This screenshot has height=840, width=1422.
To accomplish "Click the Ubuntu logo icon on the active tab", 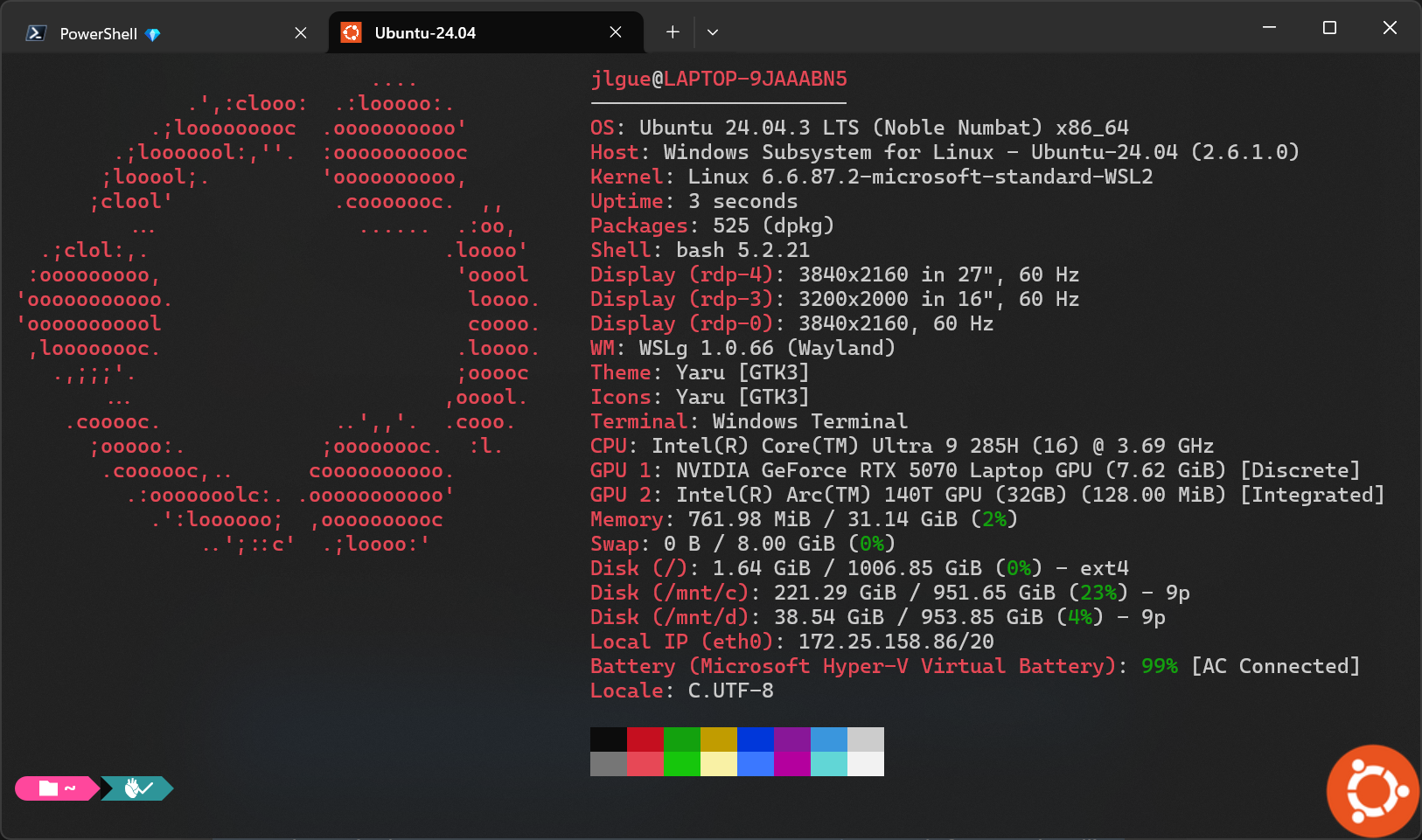I will (352, 32).
